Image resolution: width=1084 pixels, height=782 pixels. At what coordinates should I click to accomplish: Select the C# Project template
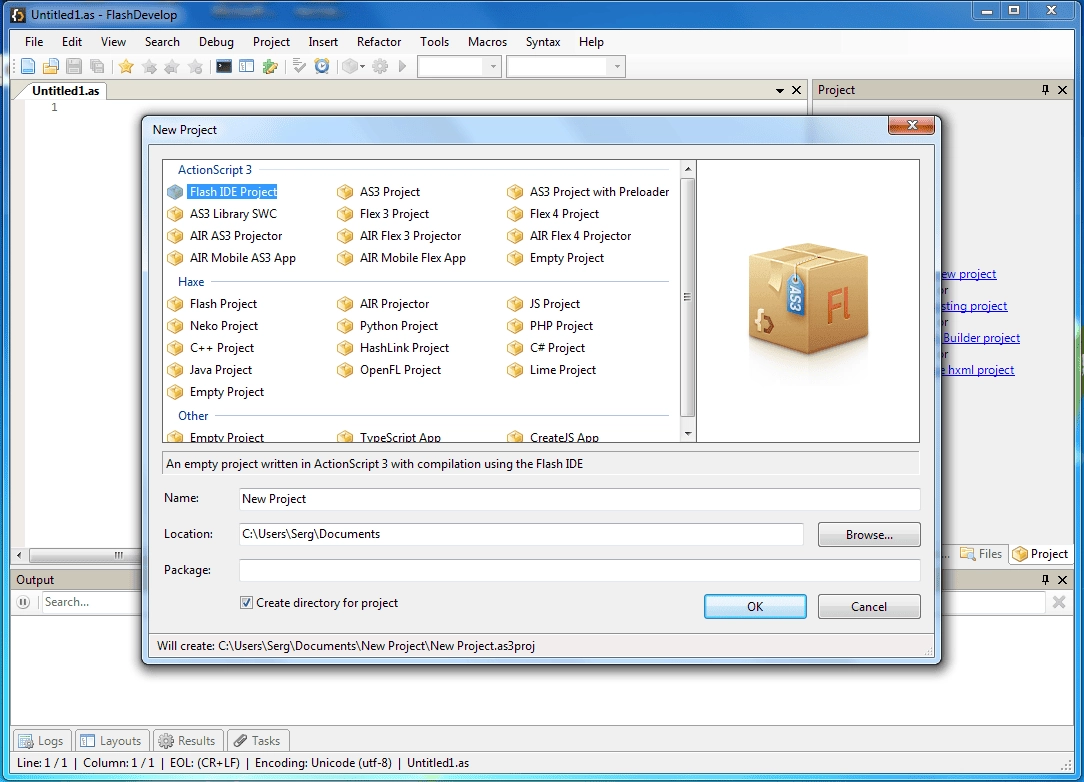tap(546, 348)
